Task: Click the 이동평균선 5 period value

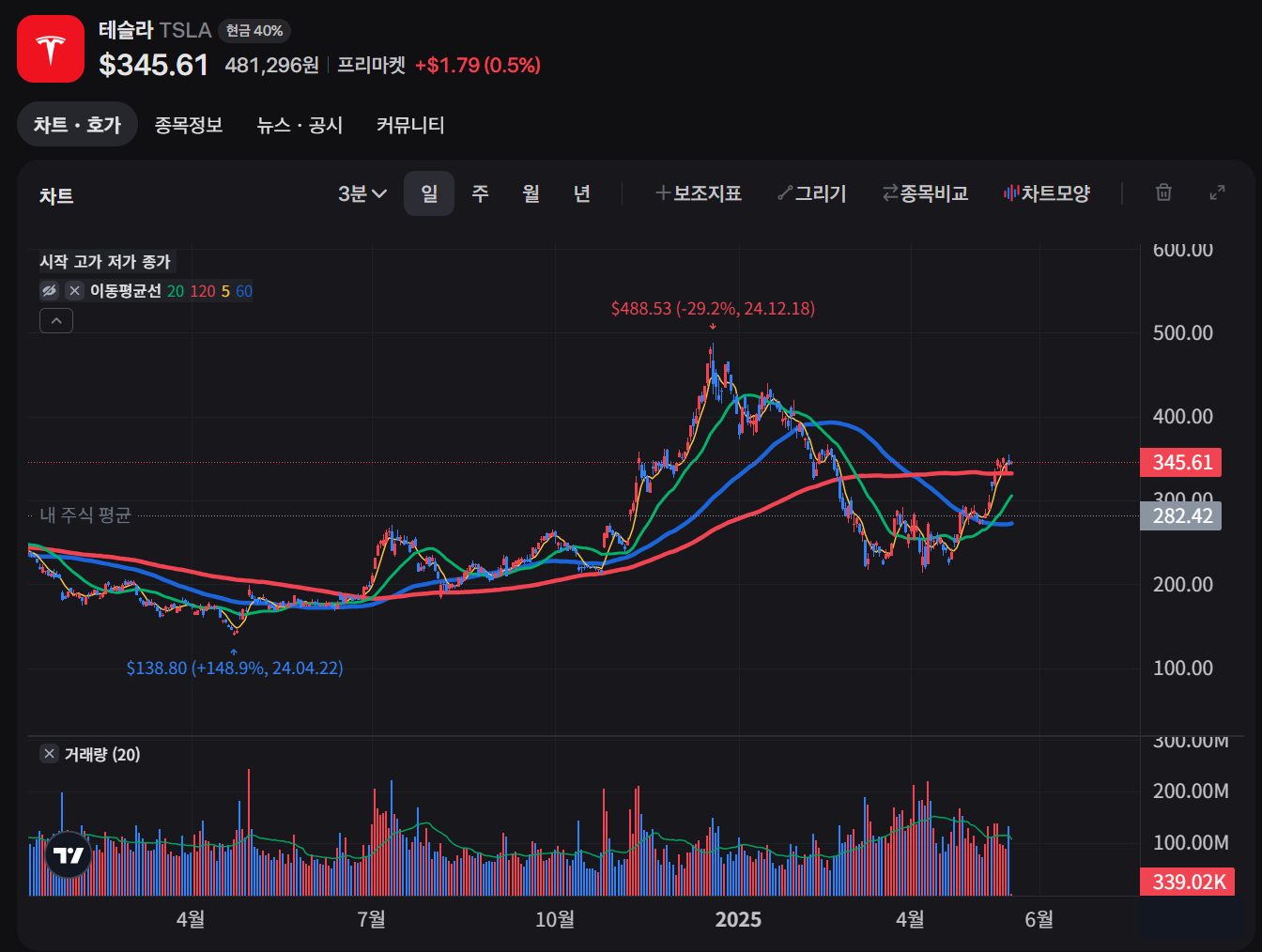Action: click(x=225, y=291)
